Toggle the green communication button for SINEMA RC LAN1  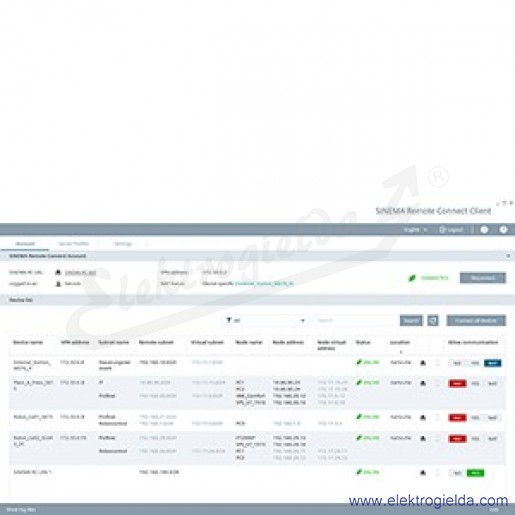tap(475, 473)
